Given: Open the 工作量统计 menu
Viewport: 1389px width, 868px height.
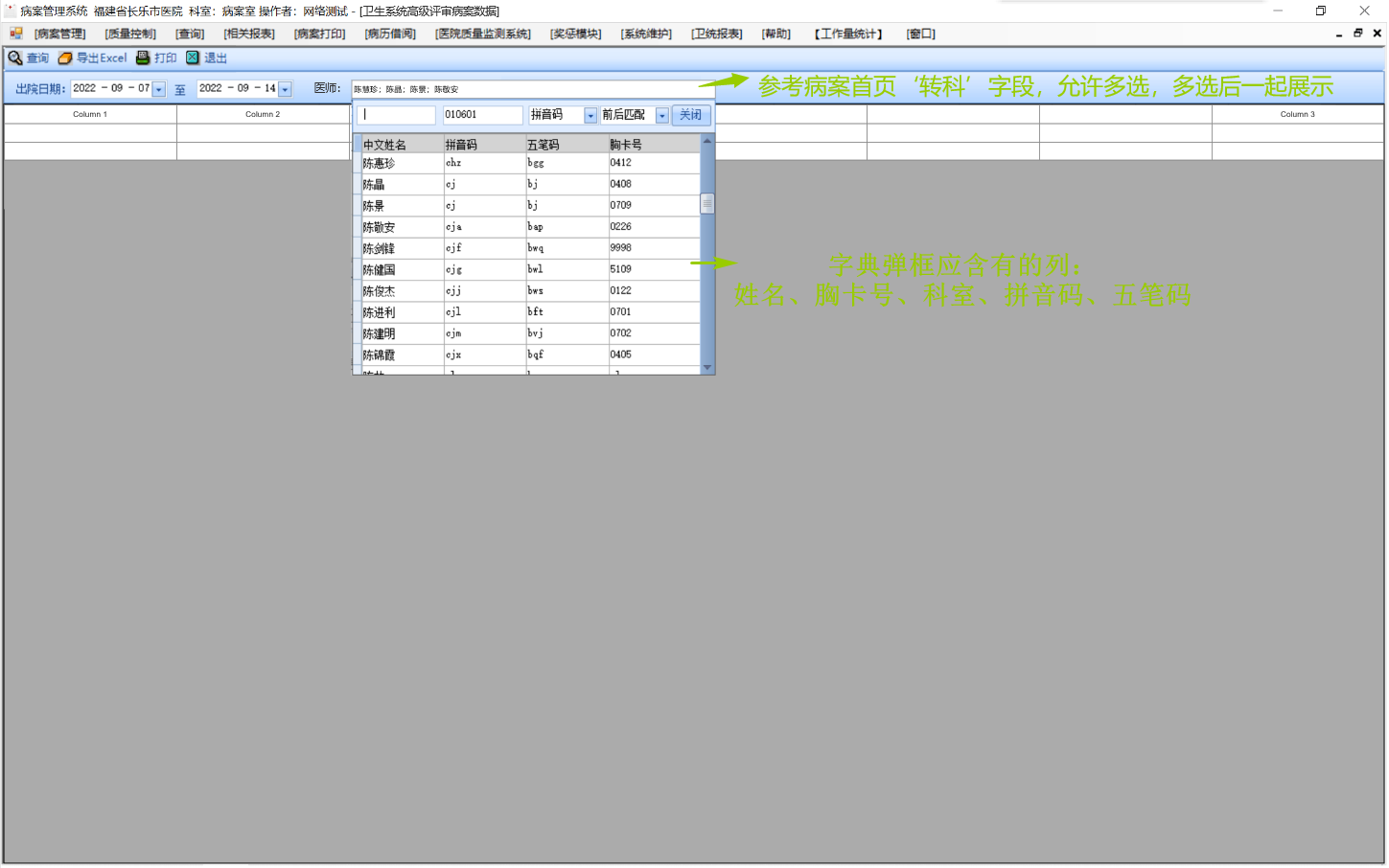Looking at the screenshot, I should coord(848,34).
